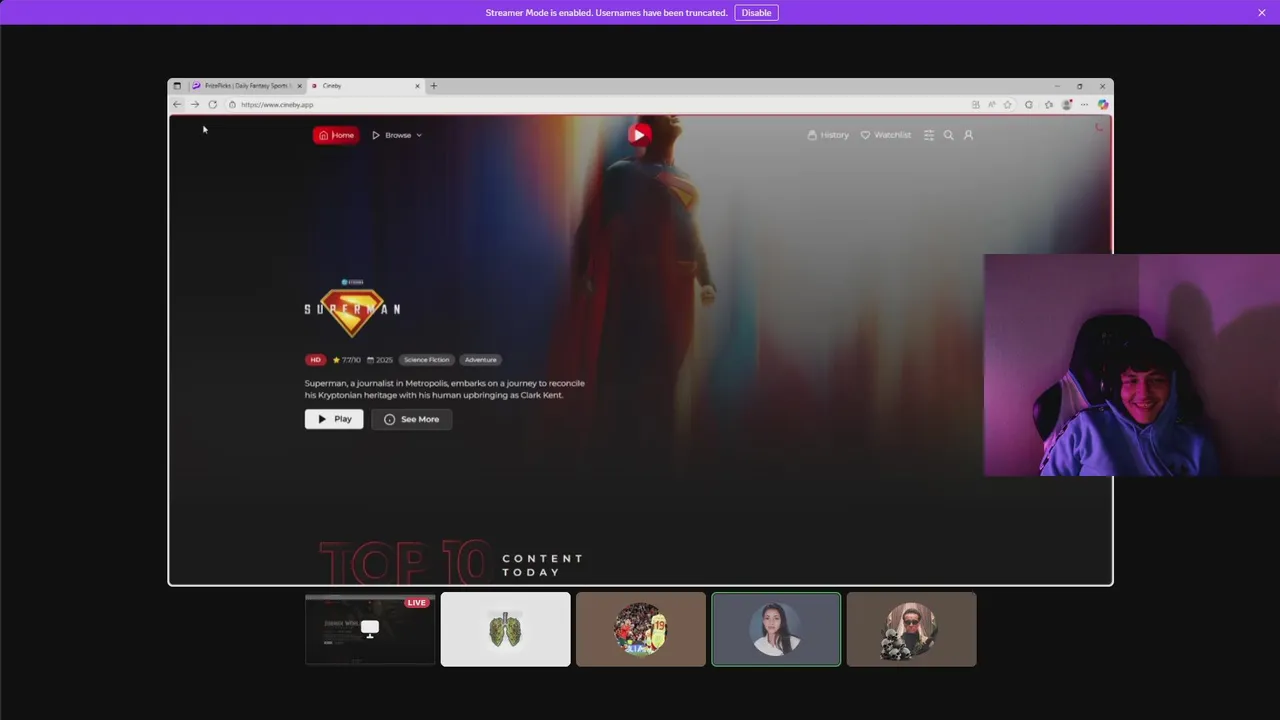Click the read aloud icon in address bar
This screenshot has height=720, width=1280.
(992, 105)
